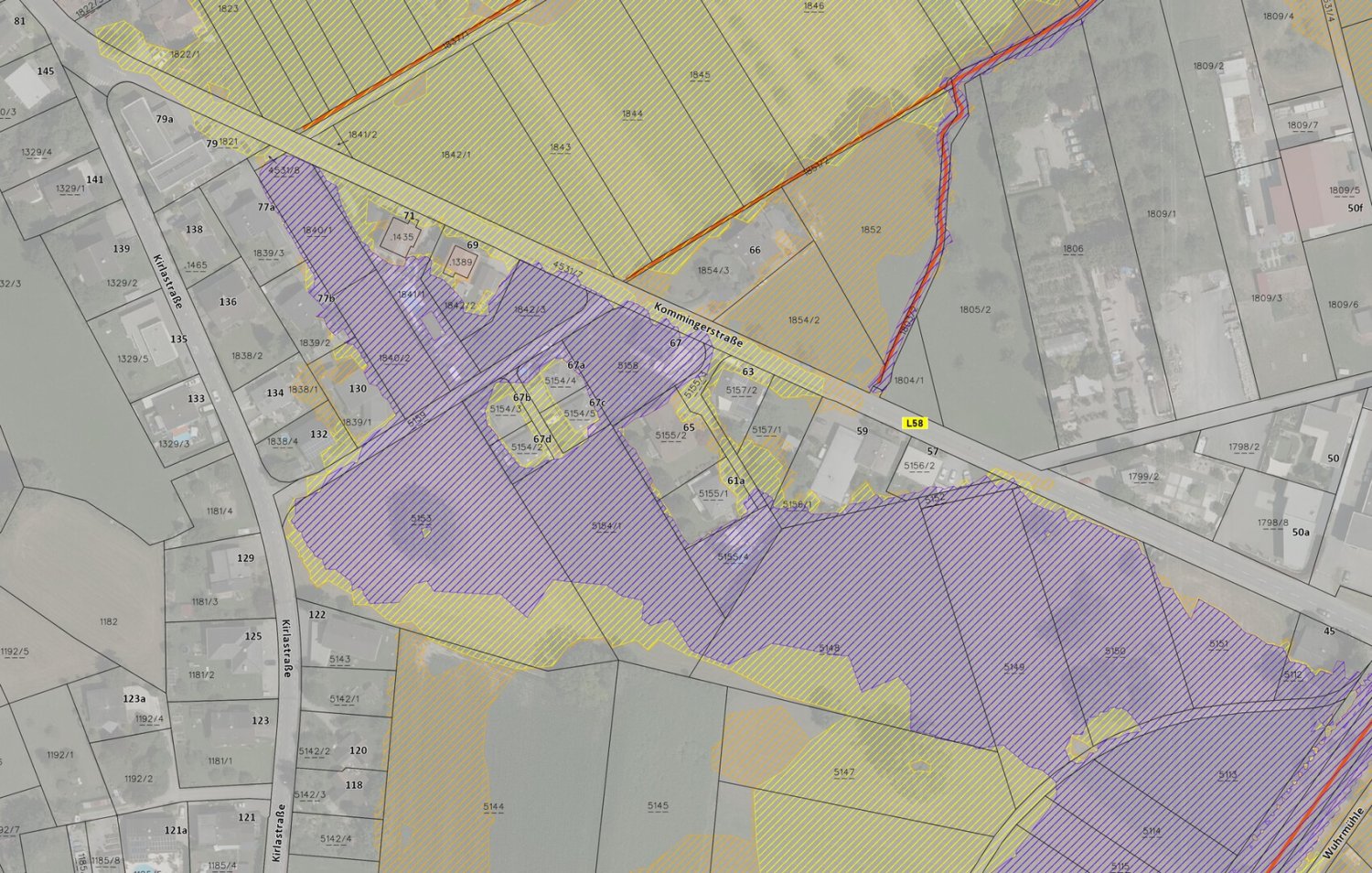Select parcel 5114
This screenshot has width=1372, height=873.
click(x=1151, y=831)
